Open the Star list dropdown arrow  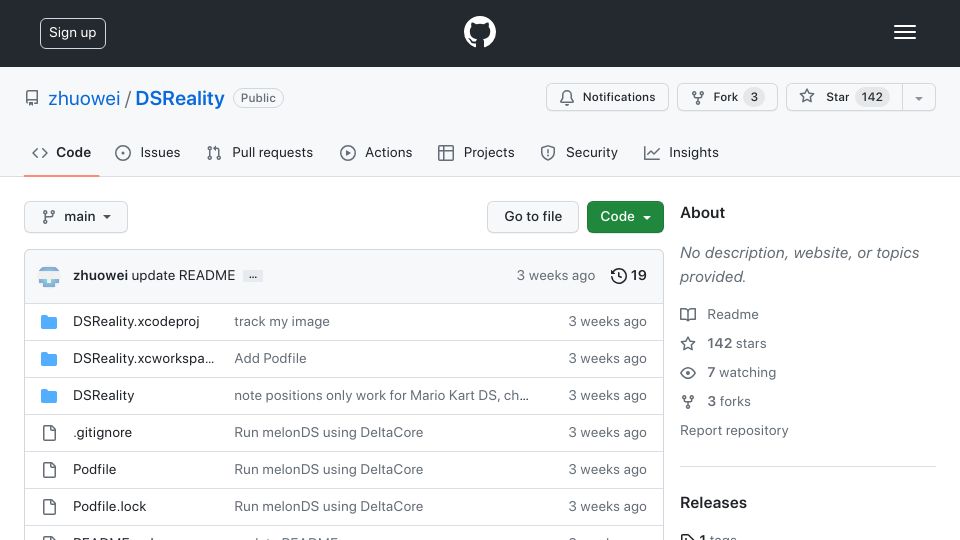tap(918, 97)
